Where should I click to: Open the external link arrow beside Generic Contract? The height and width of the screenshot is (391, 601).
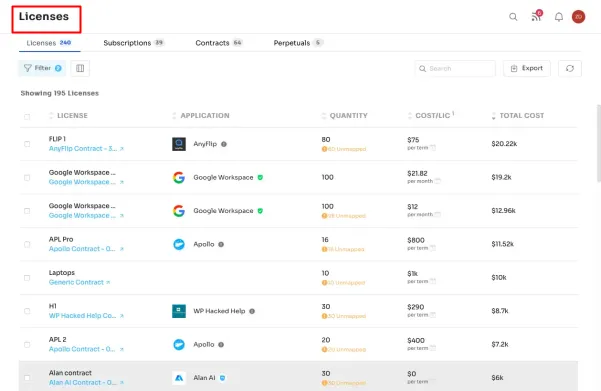(108, 283)
